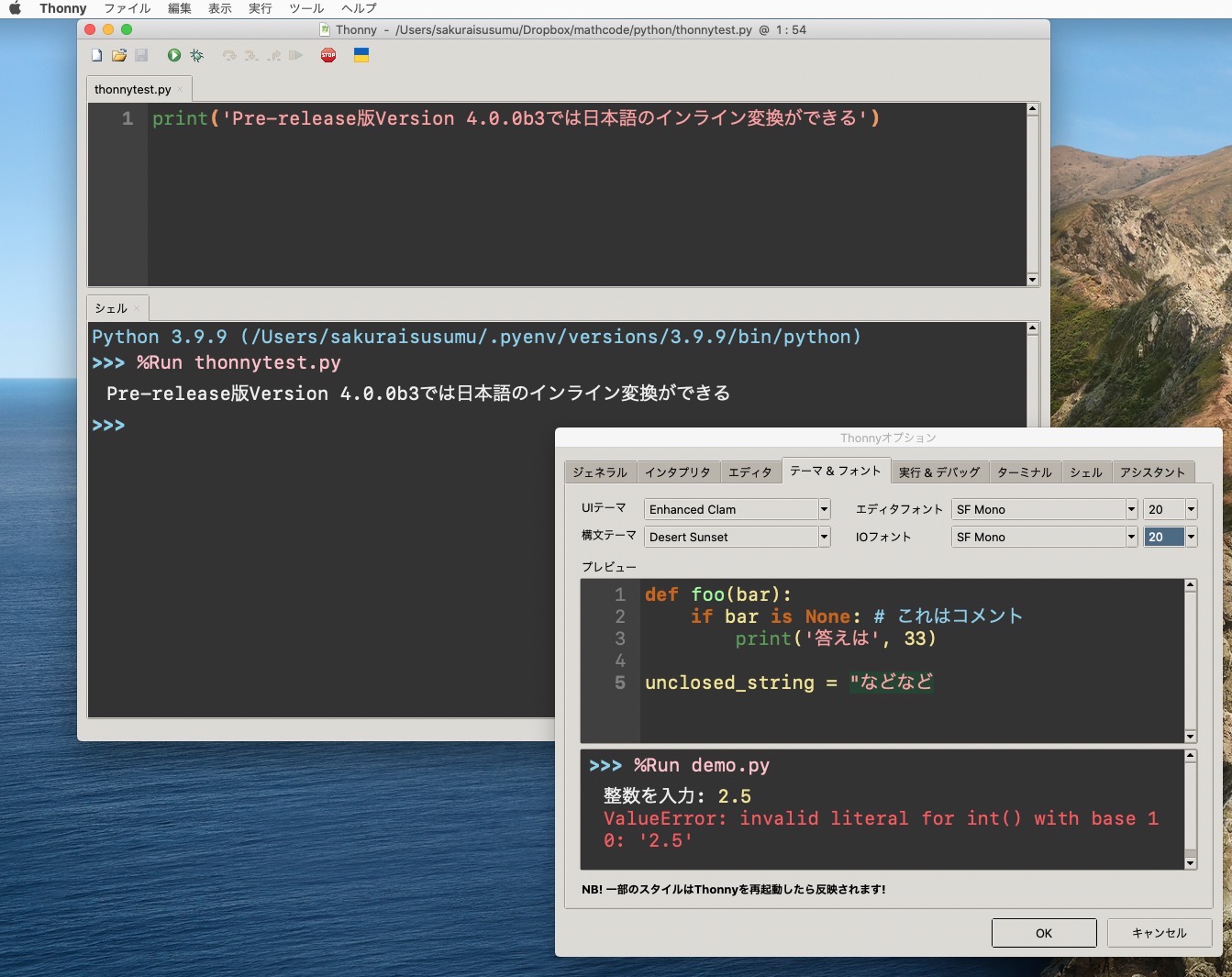The width and height of the screenshot is (1232, 977).
Task: Click the Save floppy disk icon
Action: [x=141, y=56]
